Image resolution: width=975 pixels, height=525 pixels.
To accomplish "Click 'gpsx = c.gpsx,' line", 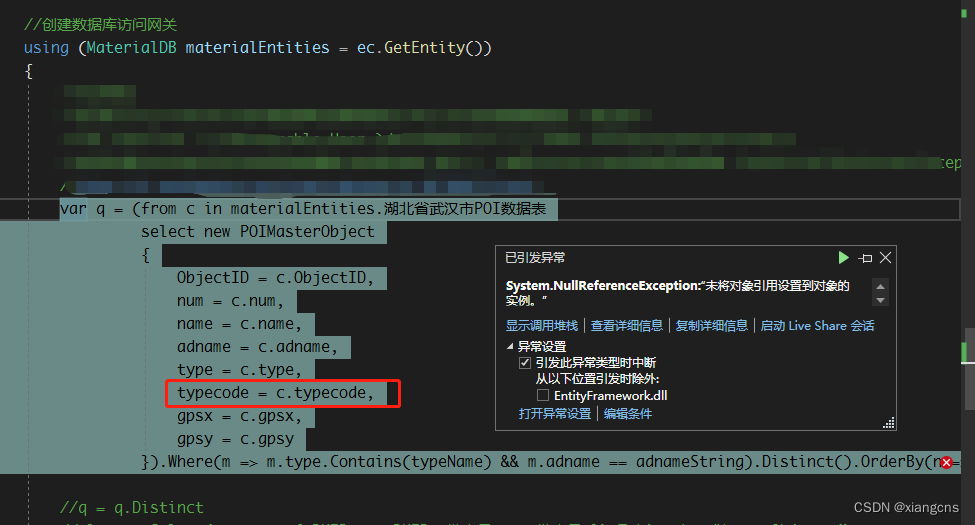I will 239,416.
